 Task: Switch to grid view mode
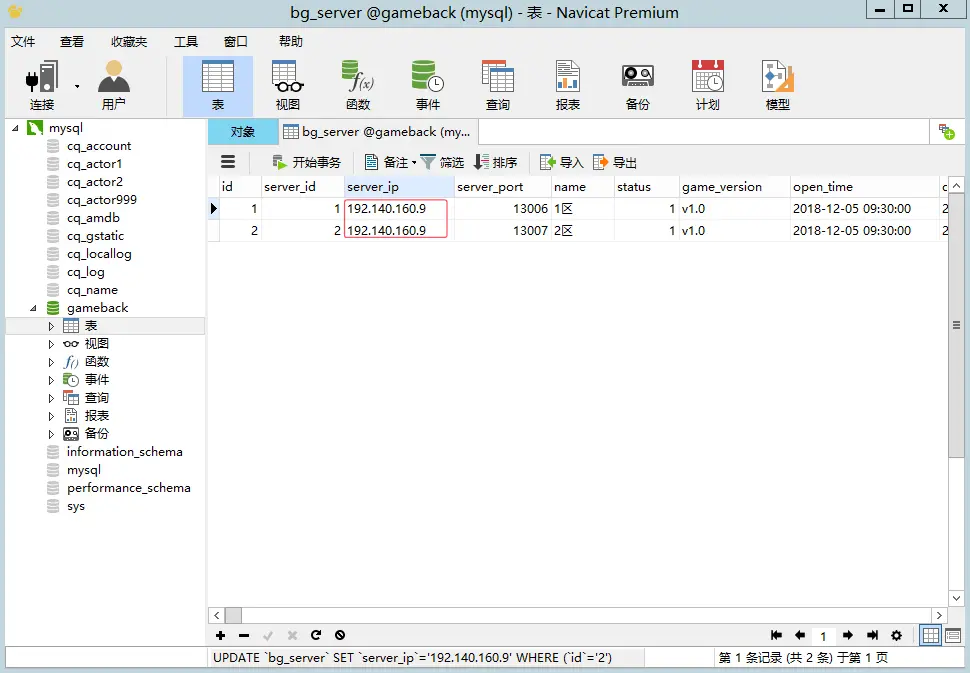click(x=930, y=635)
